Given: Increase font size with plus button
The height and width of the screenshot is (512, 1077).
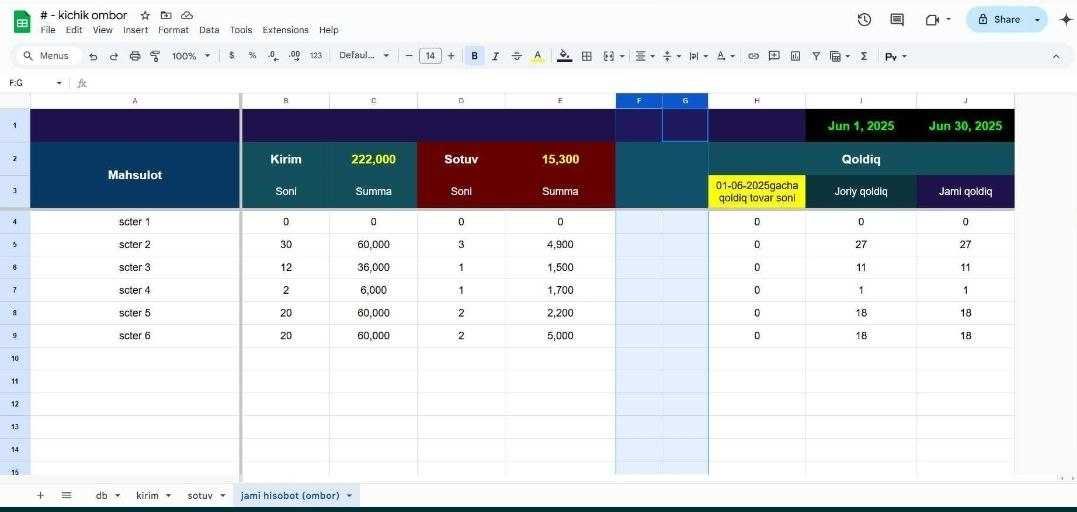Looking at the screenshot, I should tap(451, 56).
